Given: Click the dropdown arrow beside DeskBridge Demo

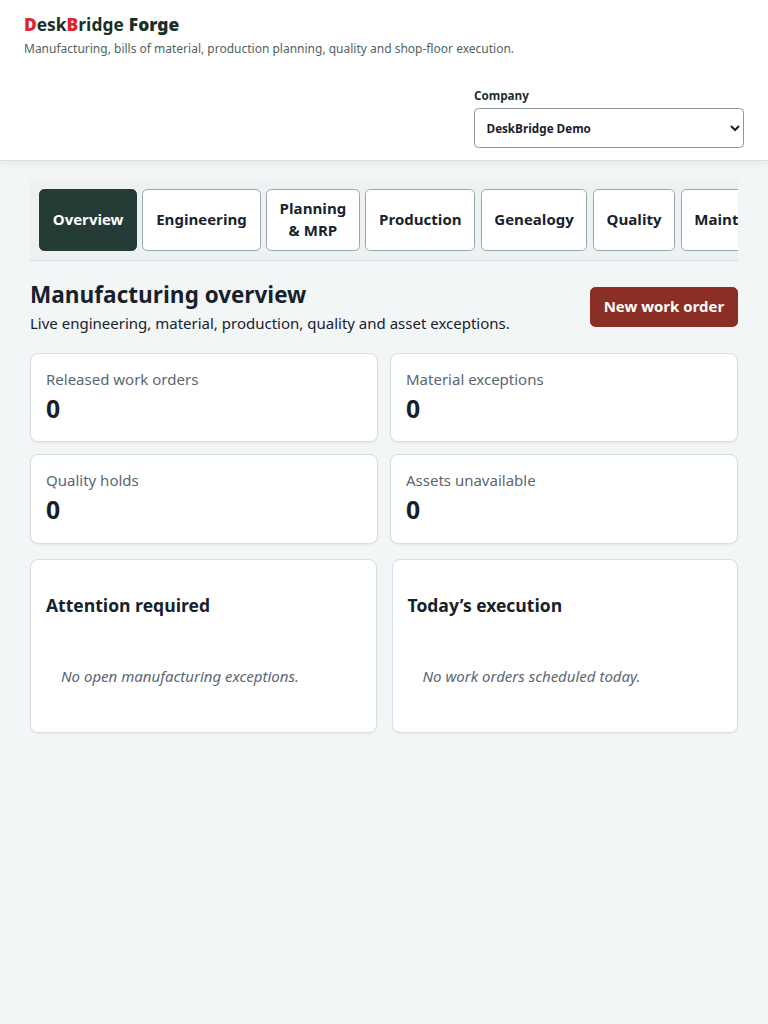Looking at the screenshot, I should pyautogui.click(x=735, y=128).
